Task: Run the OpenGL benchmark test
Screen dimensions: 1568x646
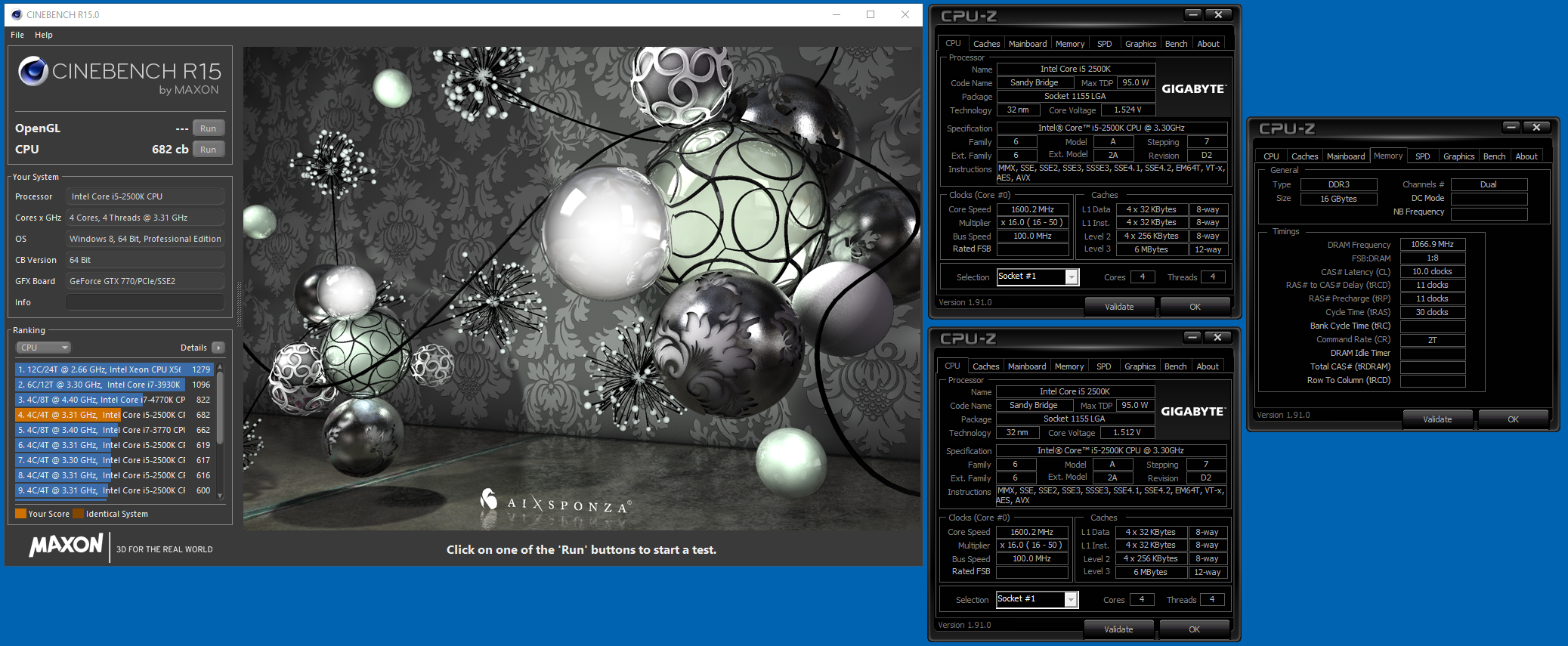Action: 209,128
